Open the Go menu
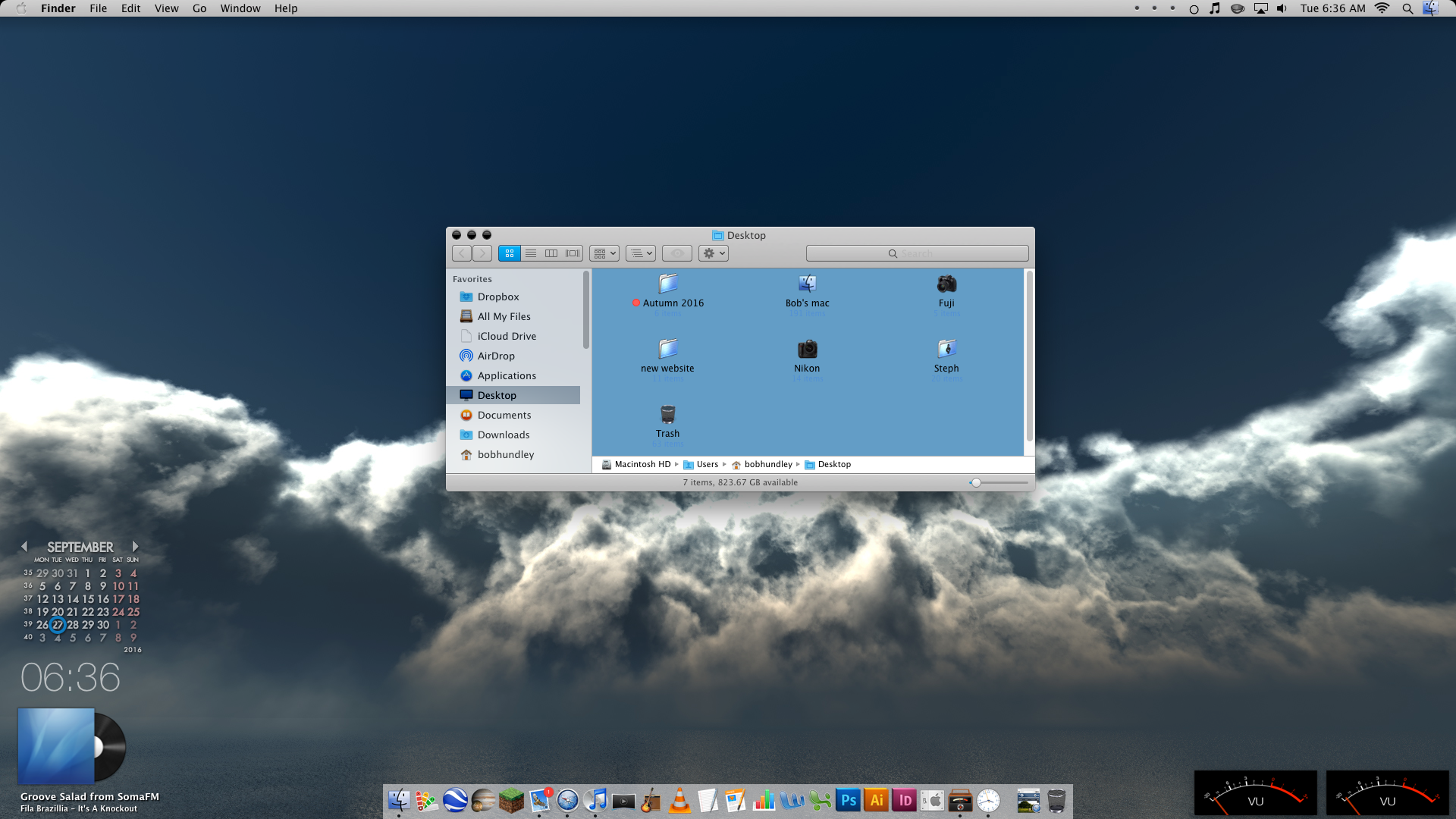The width and height of the screenshot is (1456, 819). 199,8
